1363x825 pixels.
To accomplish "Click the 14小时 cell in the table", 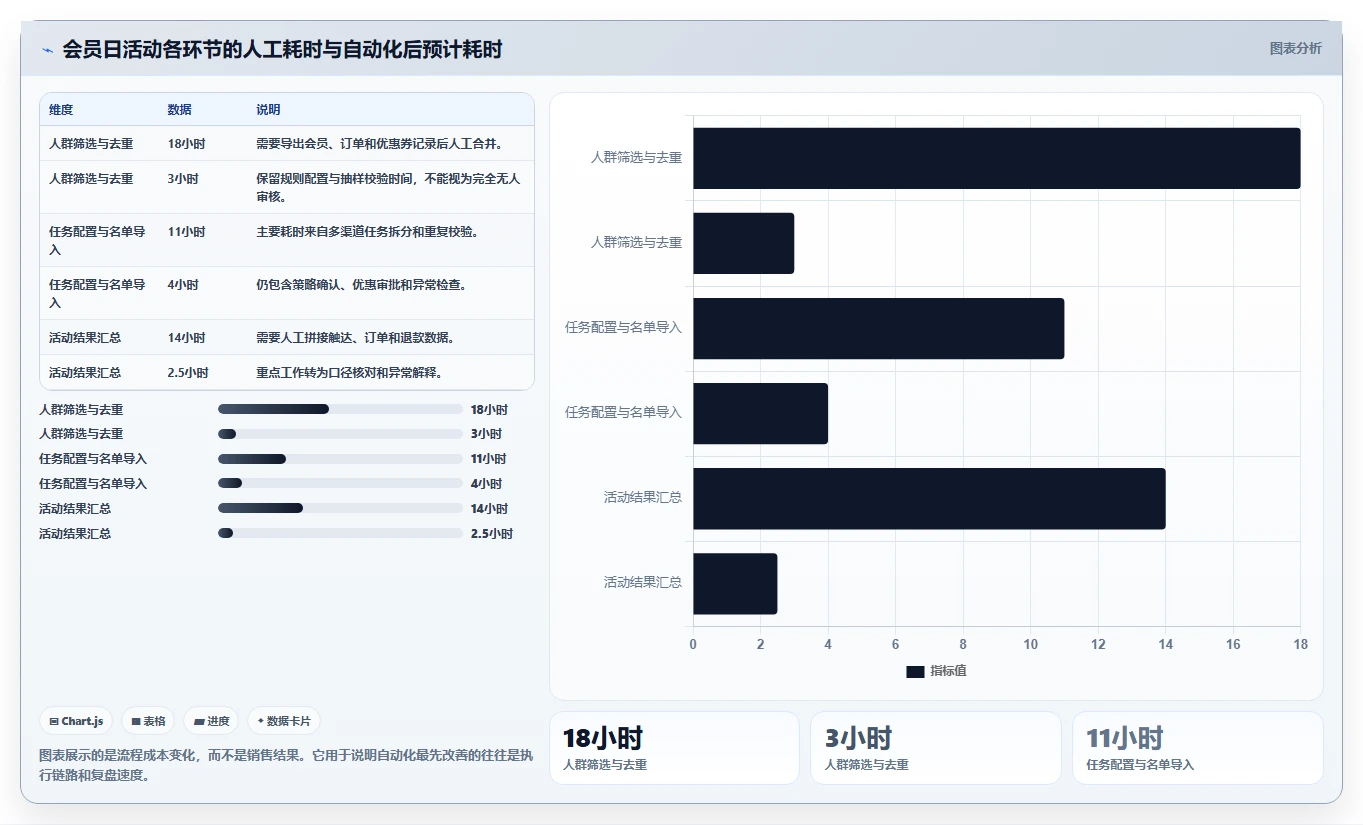I will [186, 338].
